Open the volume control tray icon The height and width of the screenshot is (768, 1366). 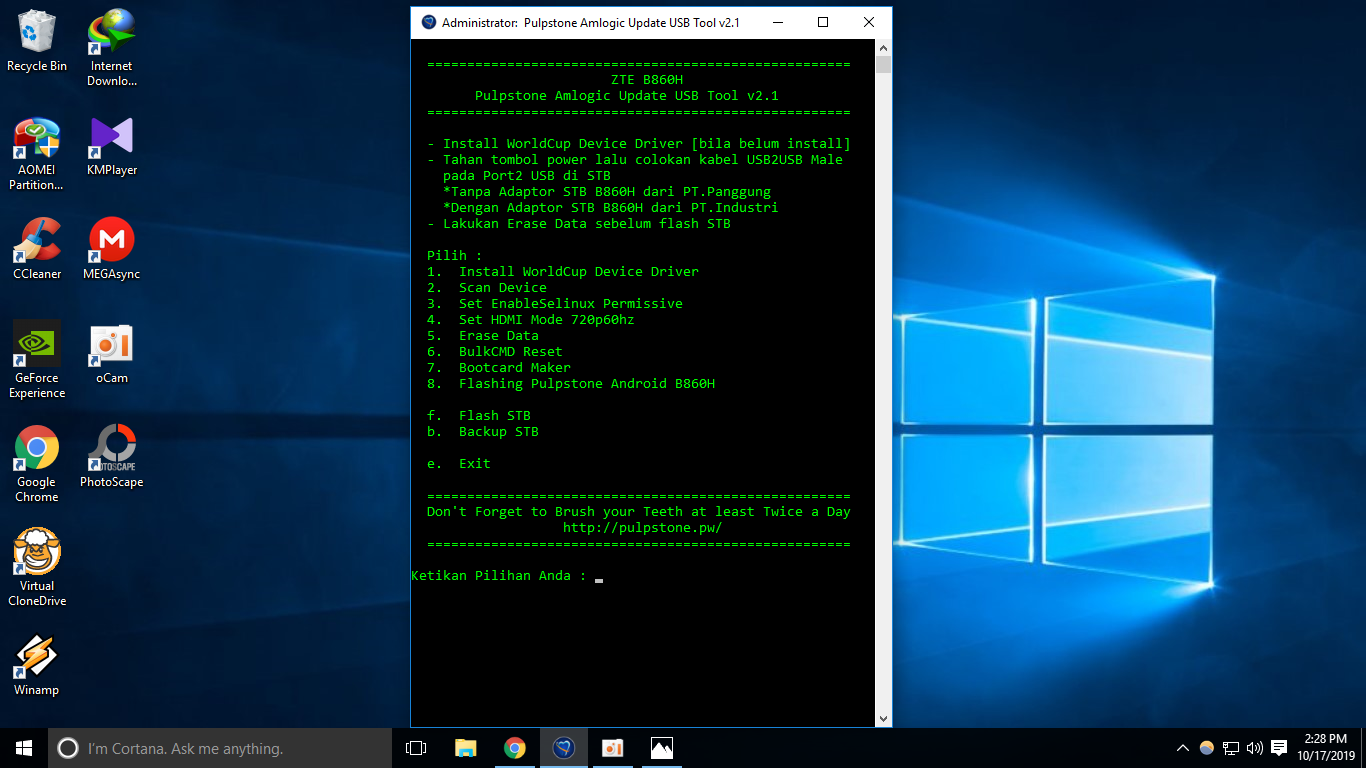coord(1254,748)
